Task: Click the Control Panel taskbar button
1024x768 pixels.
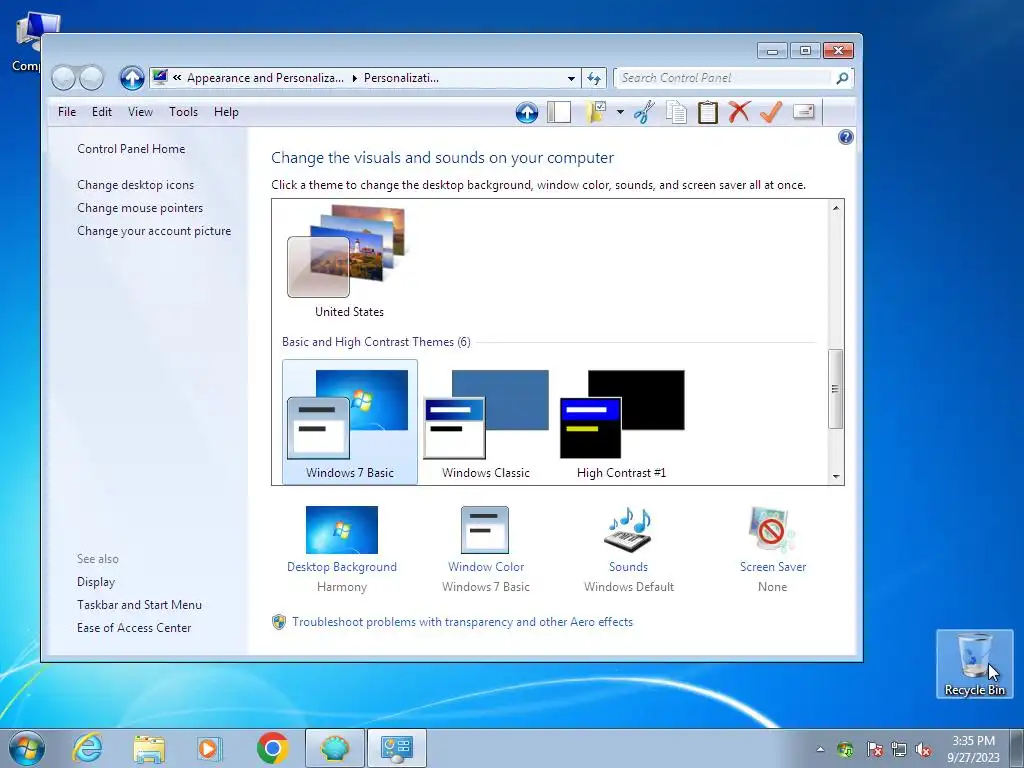Action: 396,748
